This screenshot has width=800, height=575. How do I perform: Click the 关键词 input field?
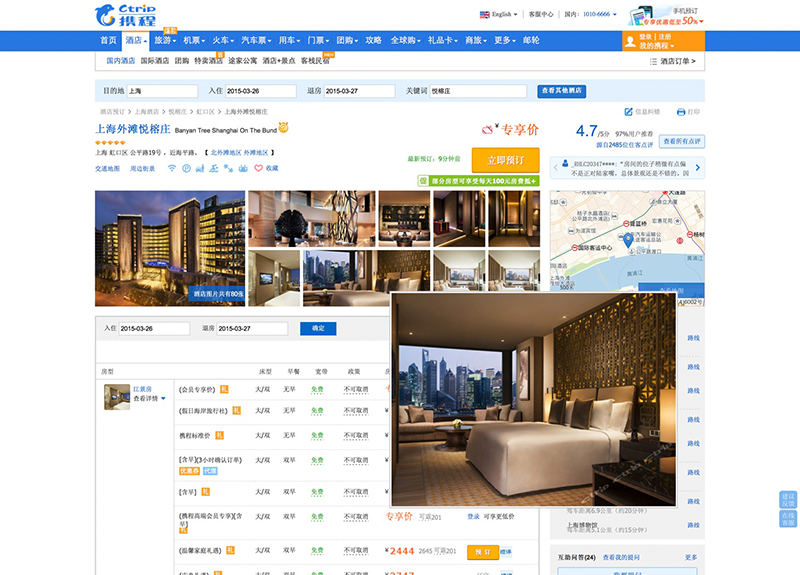point(478,91)
